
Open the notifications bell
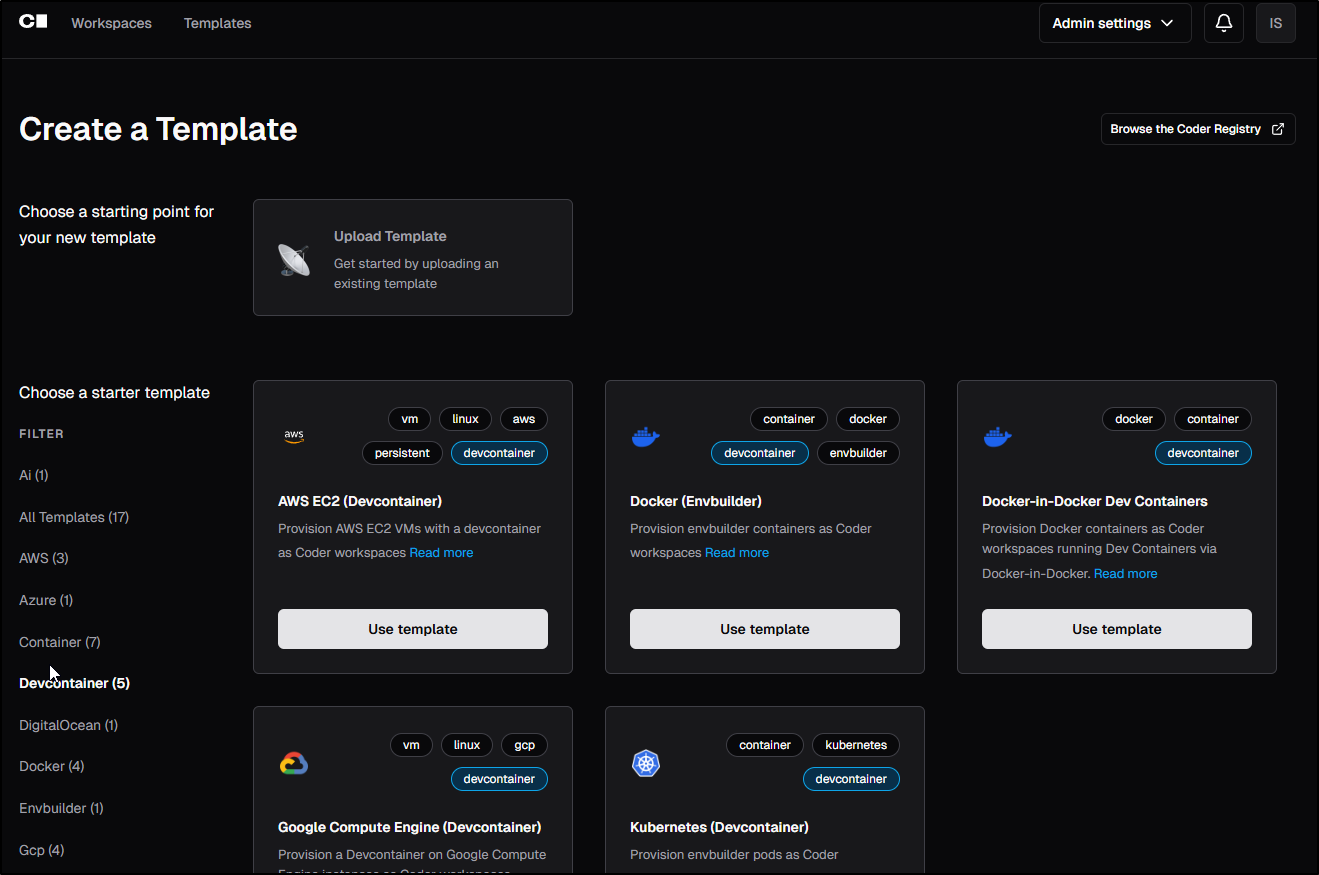pyautogui.click(x=1223, y=23)
